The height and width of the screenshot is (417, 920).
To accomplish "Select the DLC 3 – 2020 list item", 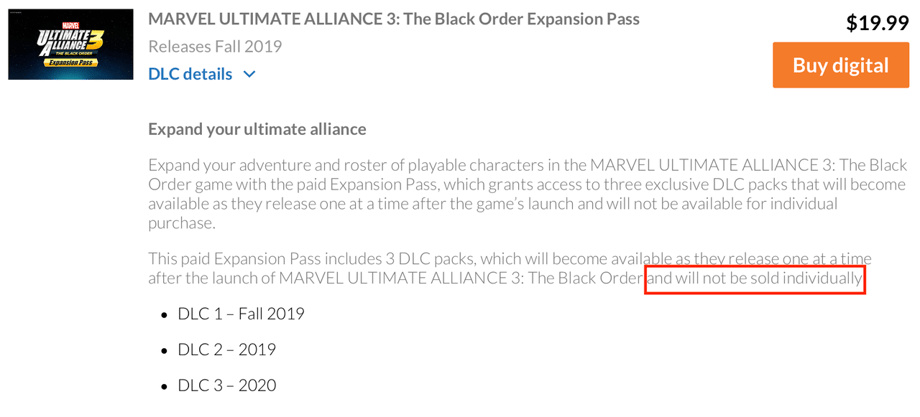I will click(227, 386).
